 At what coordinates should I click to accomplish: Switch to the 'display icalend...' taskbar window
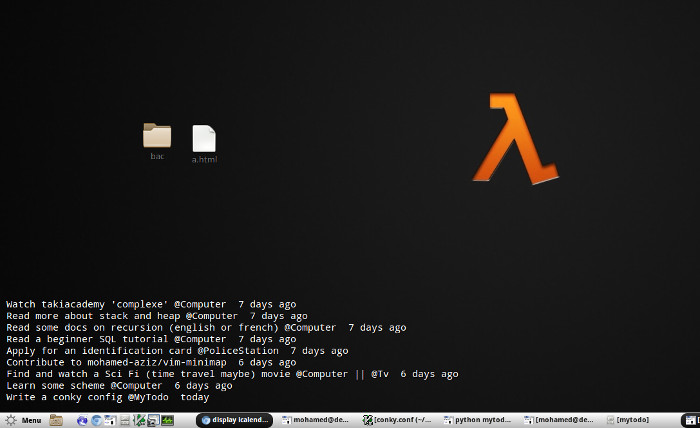234,420
